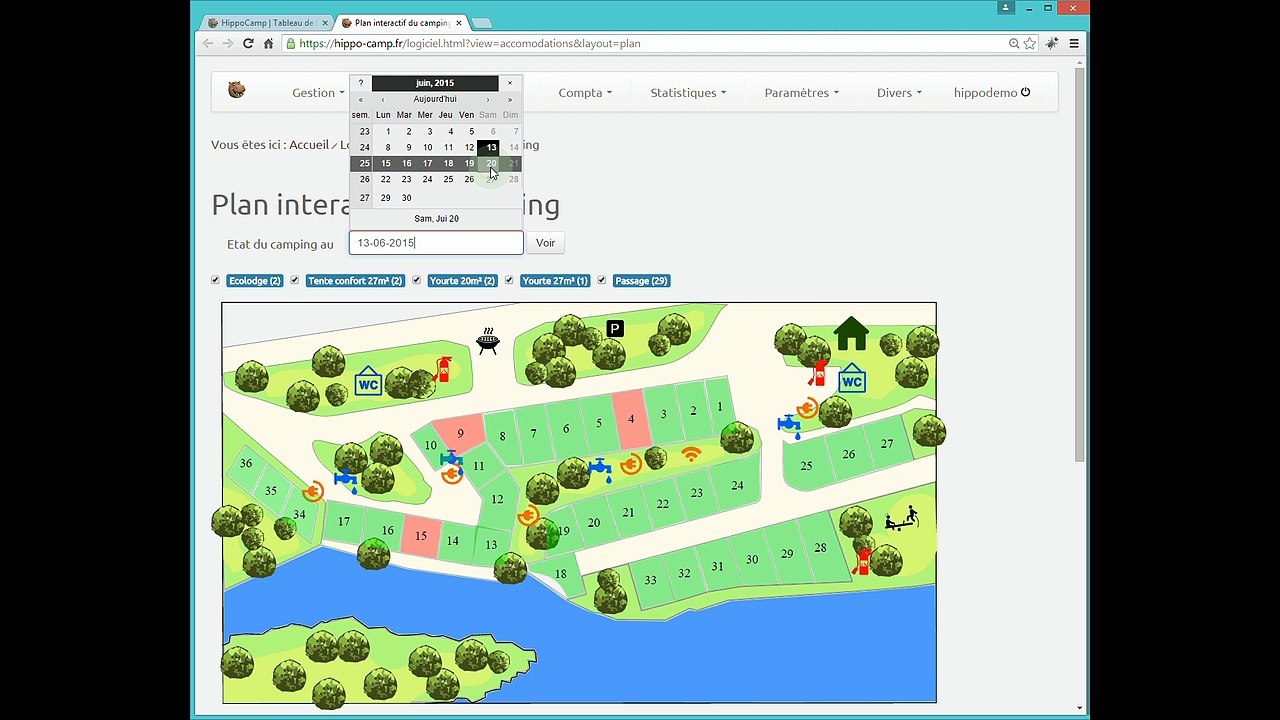Image resolution: width=1280 pixels, height=720 pixels.
Task: Click the parking P icon on the map
Action: pos(615,328)
